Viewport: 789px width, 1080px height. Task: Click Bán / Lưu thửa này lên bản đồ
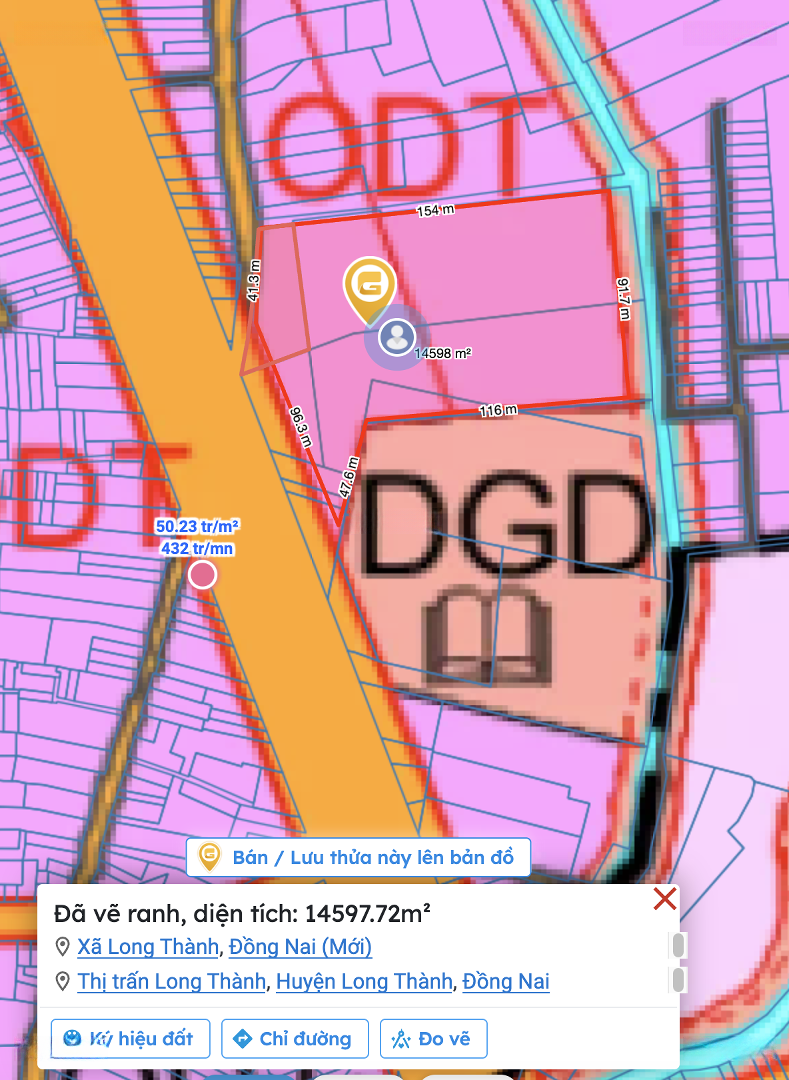point(358,858)
